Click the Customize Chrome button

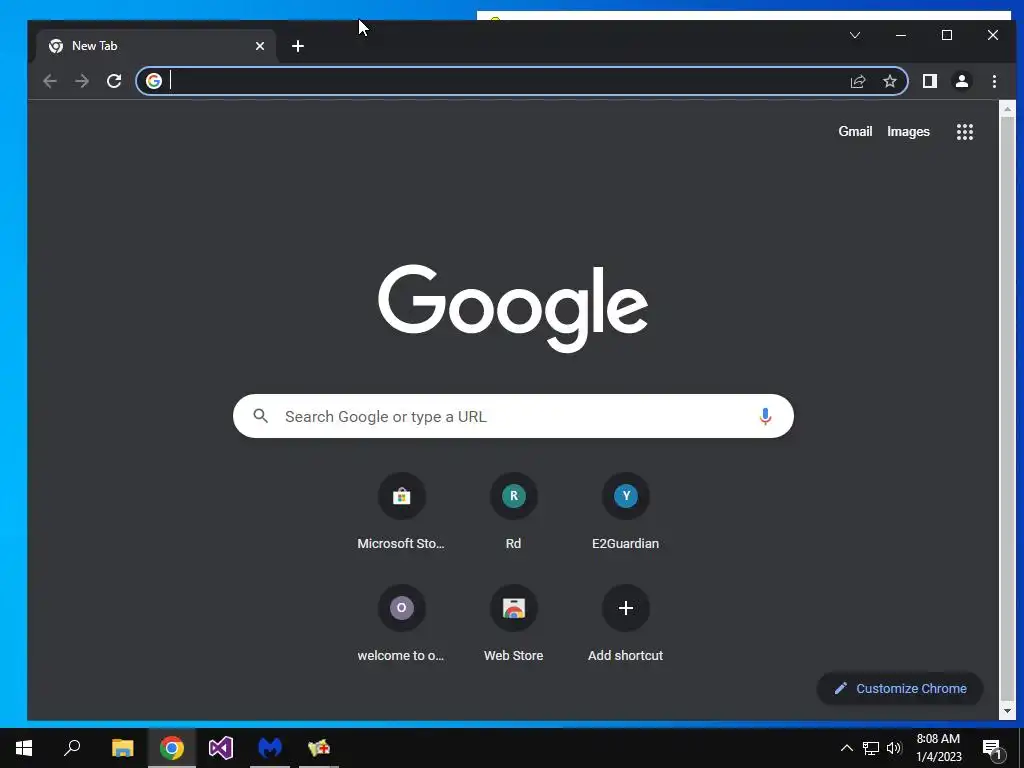pyautogui.click(x=900, y=688)
